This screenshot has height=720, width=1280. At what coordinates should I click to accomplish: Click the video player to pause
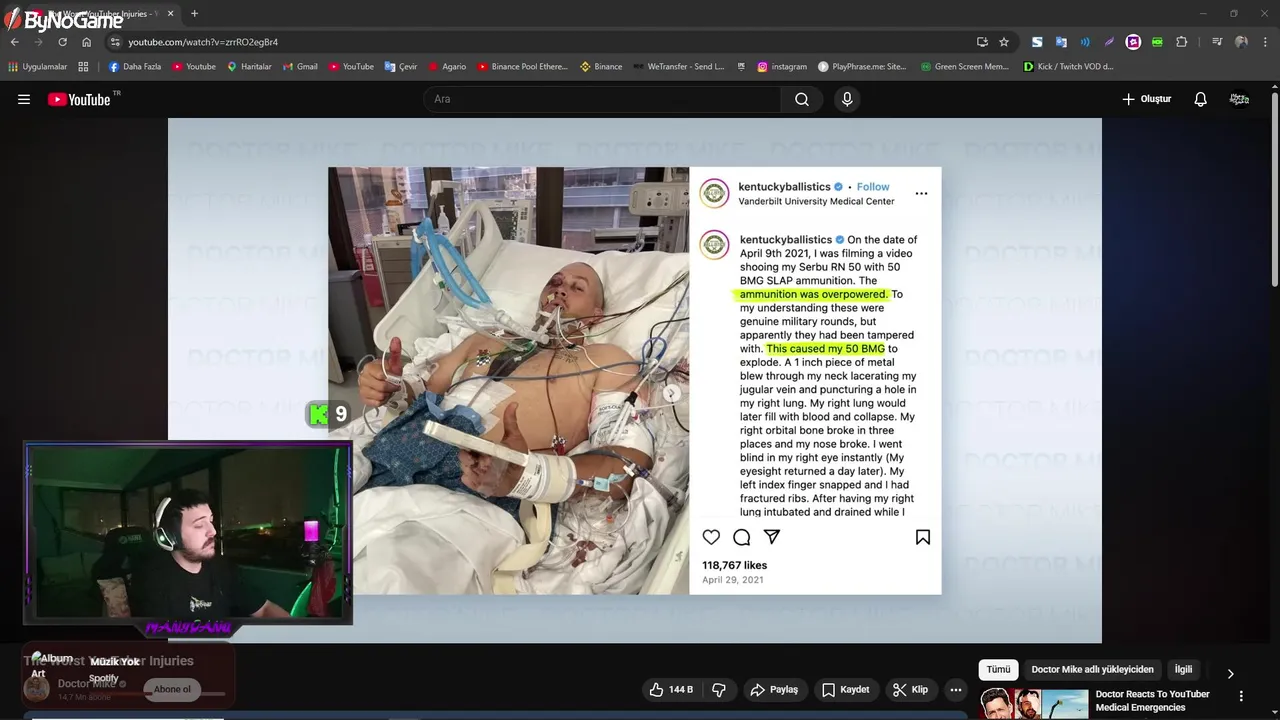click(x=635, y=380)
